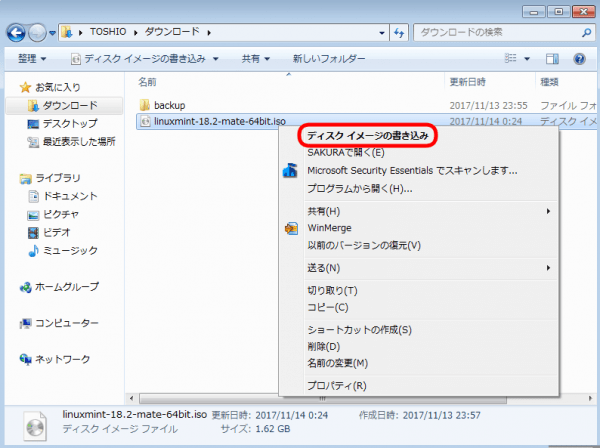The image size is (600, 448).
Task: Click the computer icon beside コンピューター
Action: pyautogui.click(x=25, y=323)
